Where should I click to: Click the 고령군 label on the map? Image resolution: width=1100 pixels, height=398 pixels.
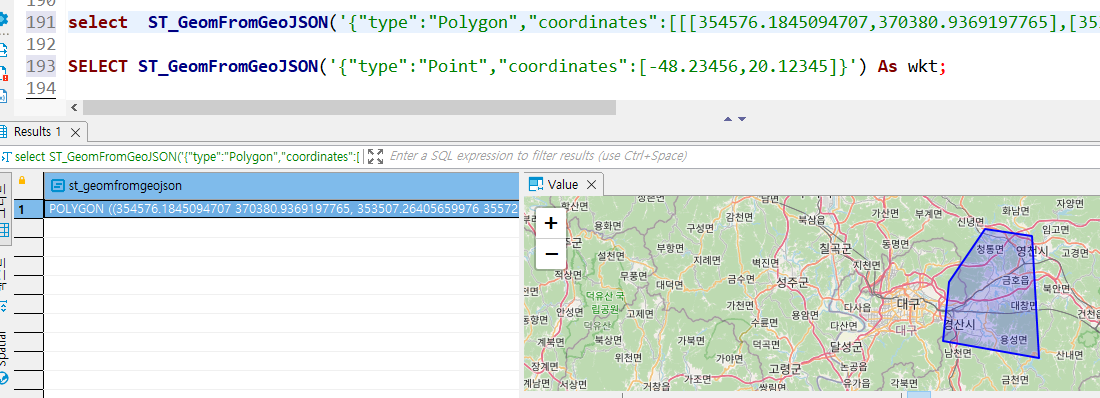[785, 369]
